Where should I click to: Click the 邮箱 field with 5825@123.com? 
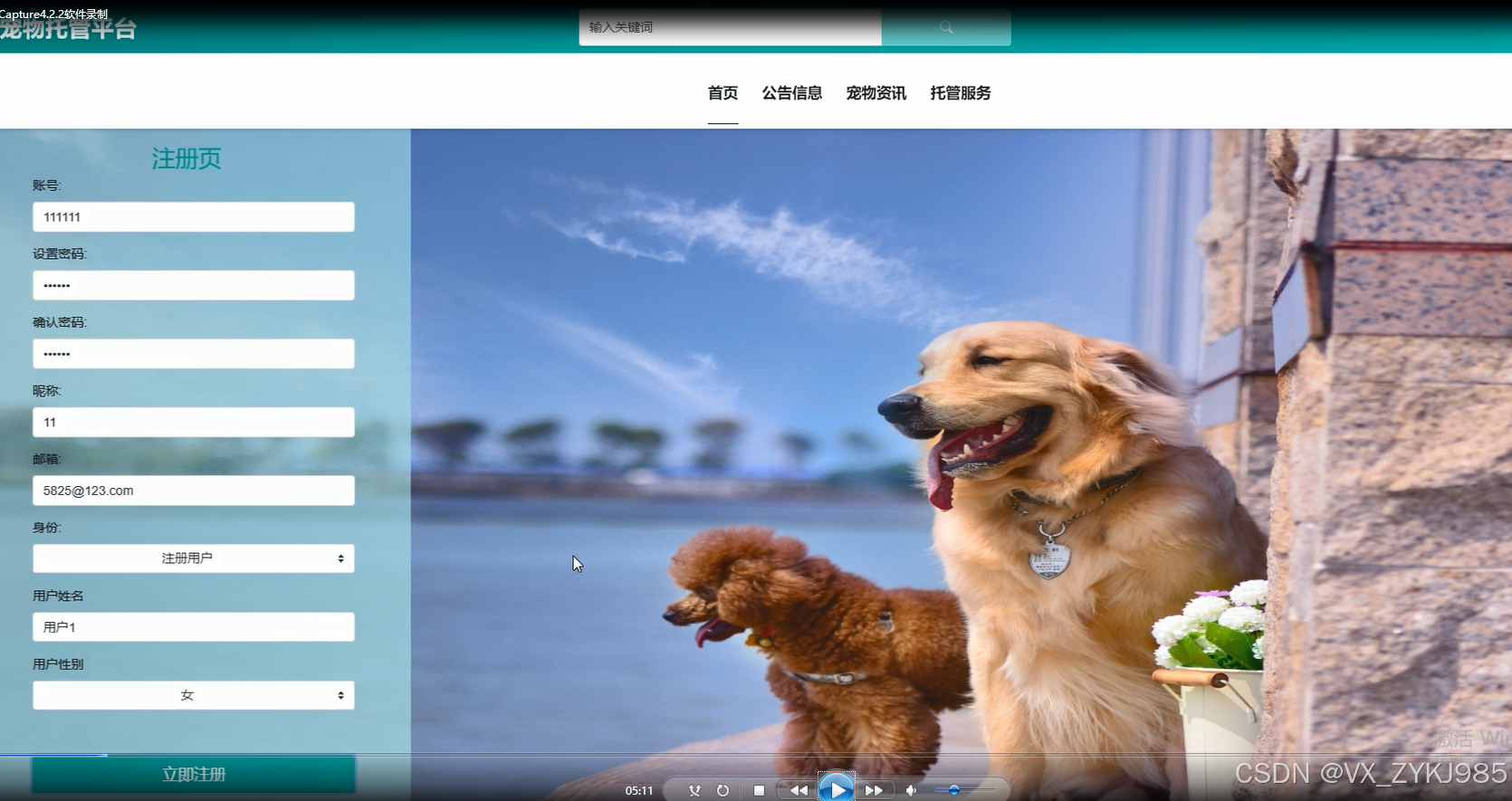pyautogui.click(x=194, y=491)
